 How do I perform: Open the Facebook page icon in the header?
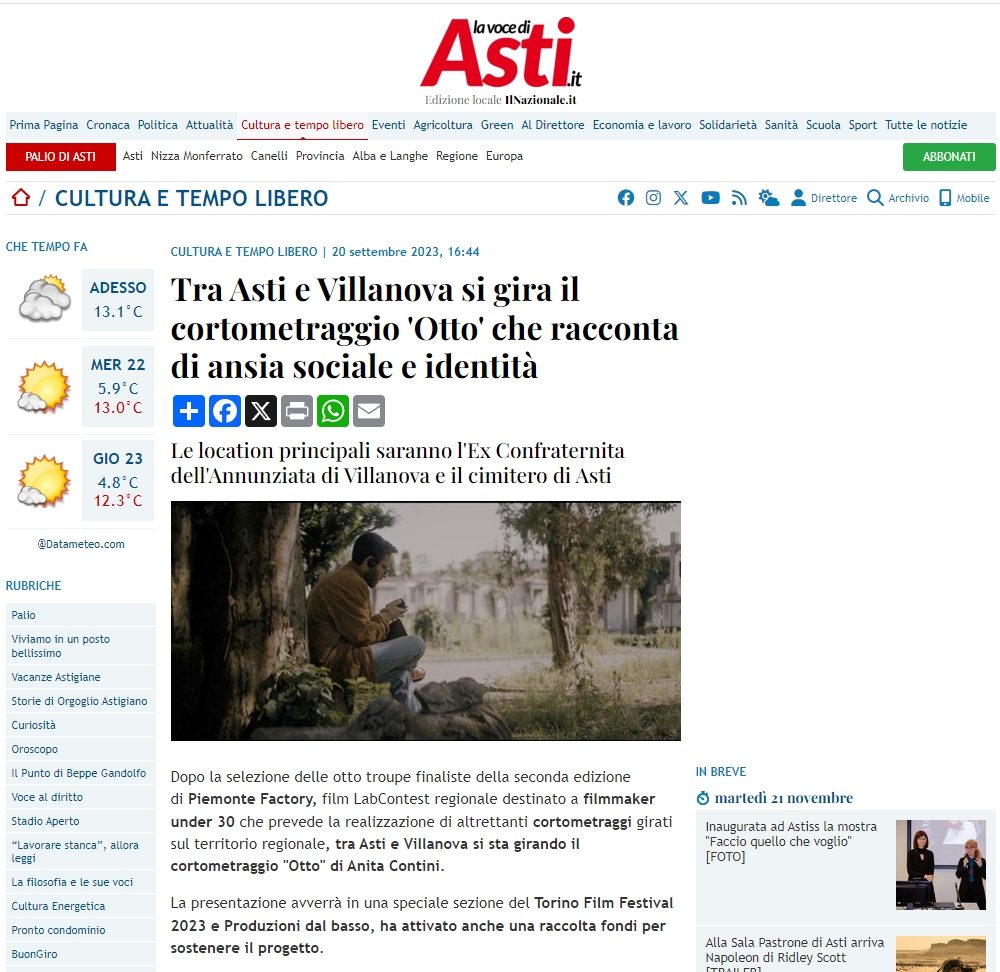click(626, 198)
